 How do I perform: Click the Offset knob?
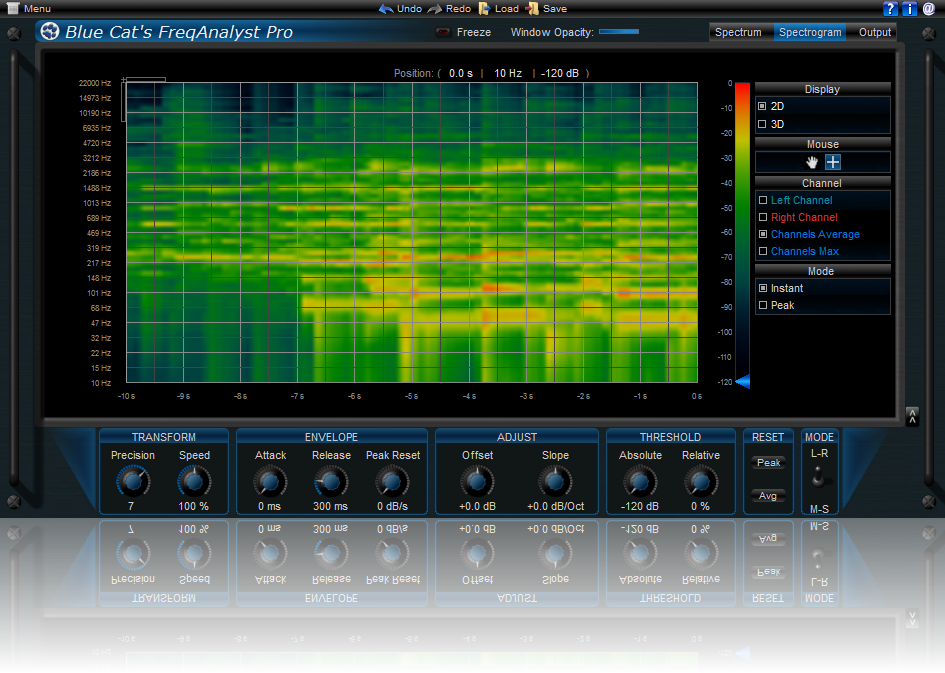[477, 481]
